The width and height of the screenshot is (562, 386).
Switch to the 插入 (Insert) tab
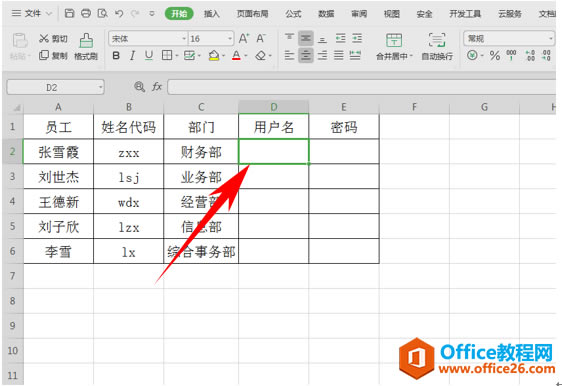pos(211,14)
